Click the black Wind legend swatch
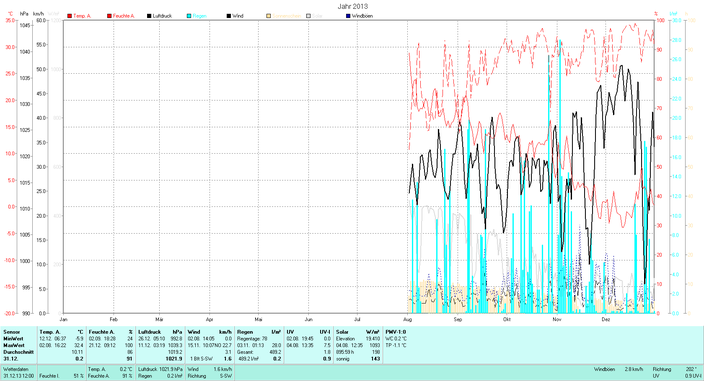This screenshot has width=704, height=381. [x=229, y=16]
